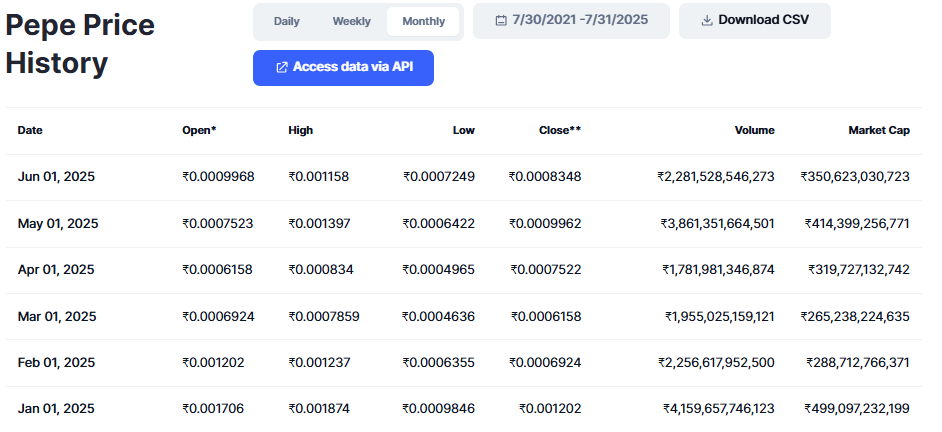This screenshot has height=432, width=942.
Task: Click the April volume ₹1,781,981,346,874
Action: 719,269
